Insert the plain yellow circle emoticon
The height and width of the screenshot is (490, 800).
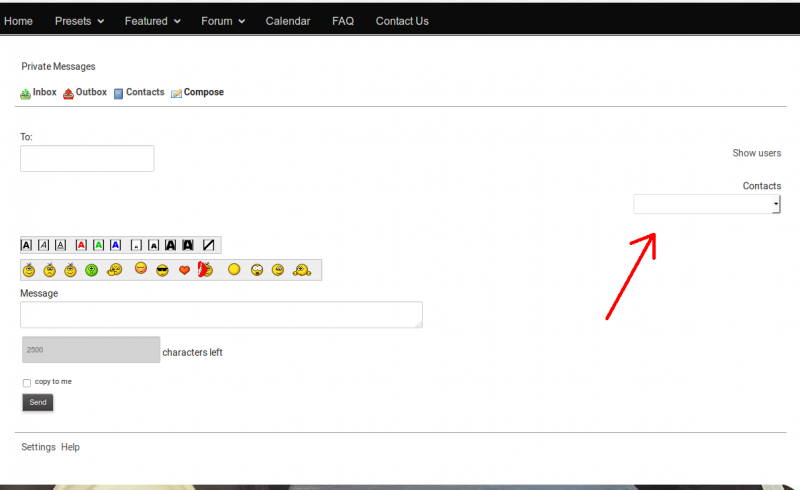point(234,270)
